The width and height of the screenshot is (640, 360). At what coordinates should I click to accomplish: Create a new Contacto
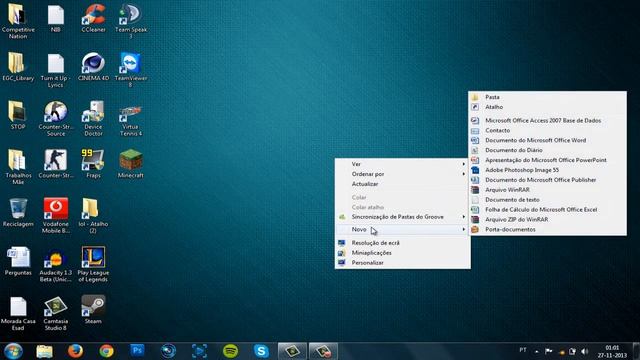click(547, 130)
